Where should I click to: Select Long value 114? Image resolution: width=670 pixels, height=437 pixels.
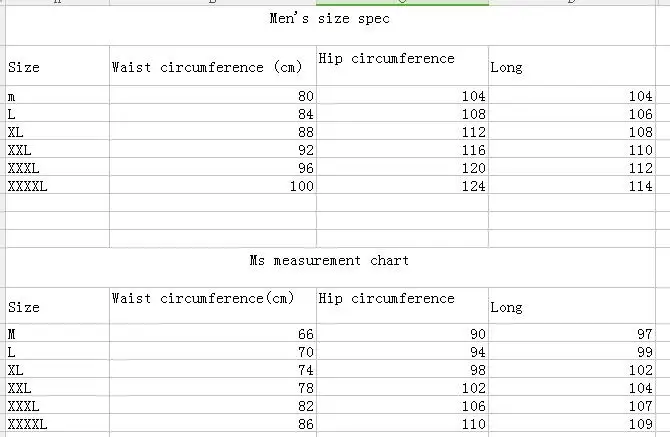coord(572,185)
